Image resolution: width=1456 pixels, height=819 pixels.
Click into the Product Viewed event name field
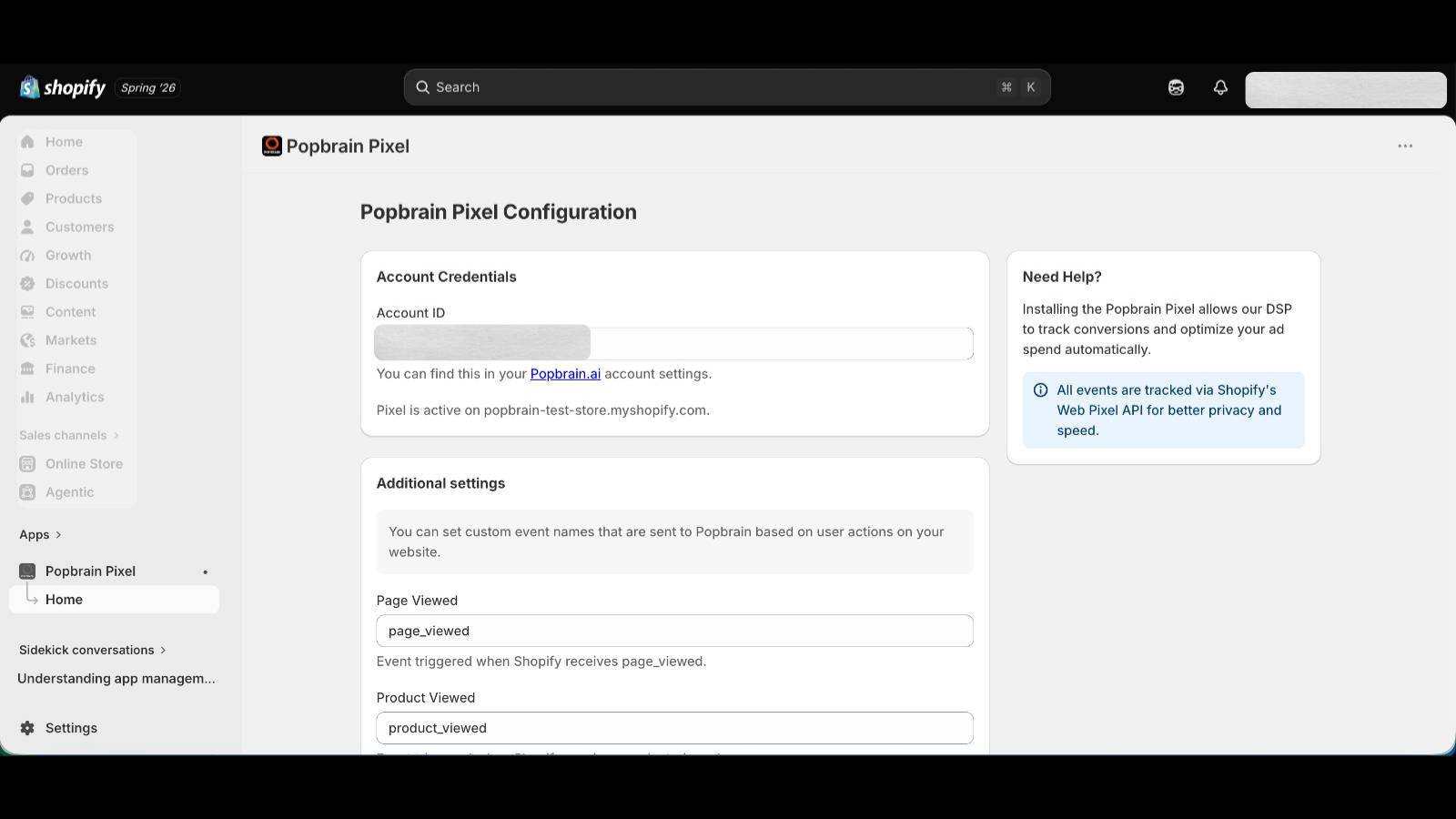tap(674, 728)
